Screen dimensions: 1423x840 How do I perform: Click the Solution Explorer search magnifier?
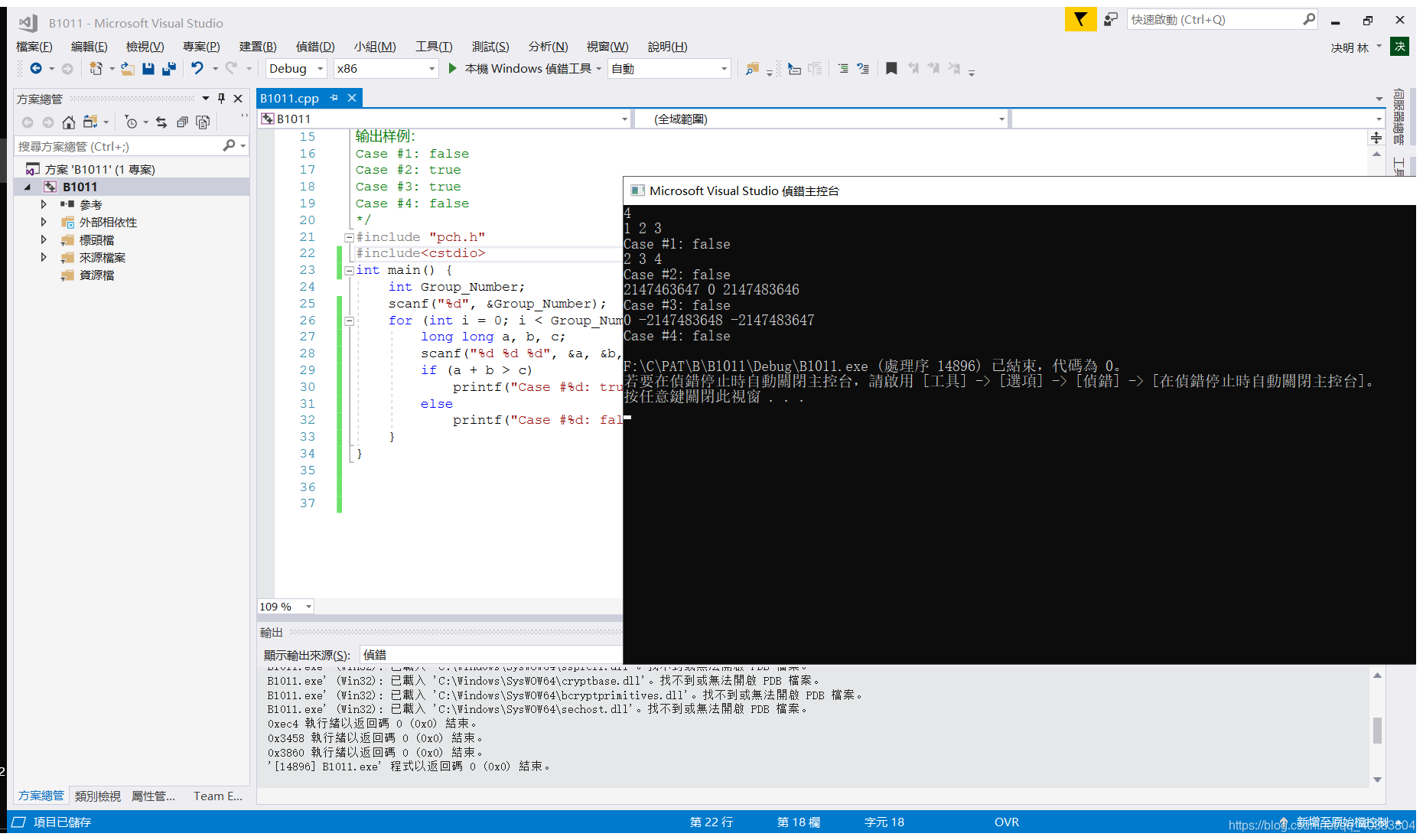[x=229, y=146]
